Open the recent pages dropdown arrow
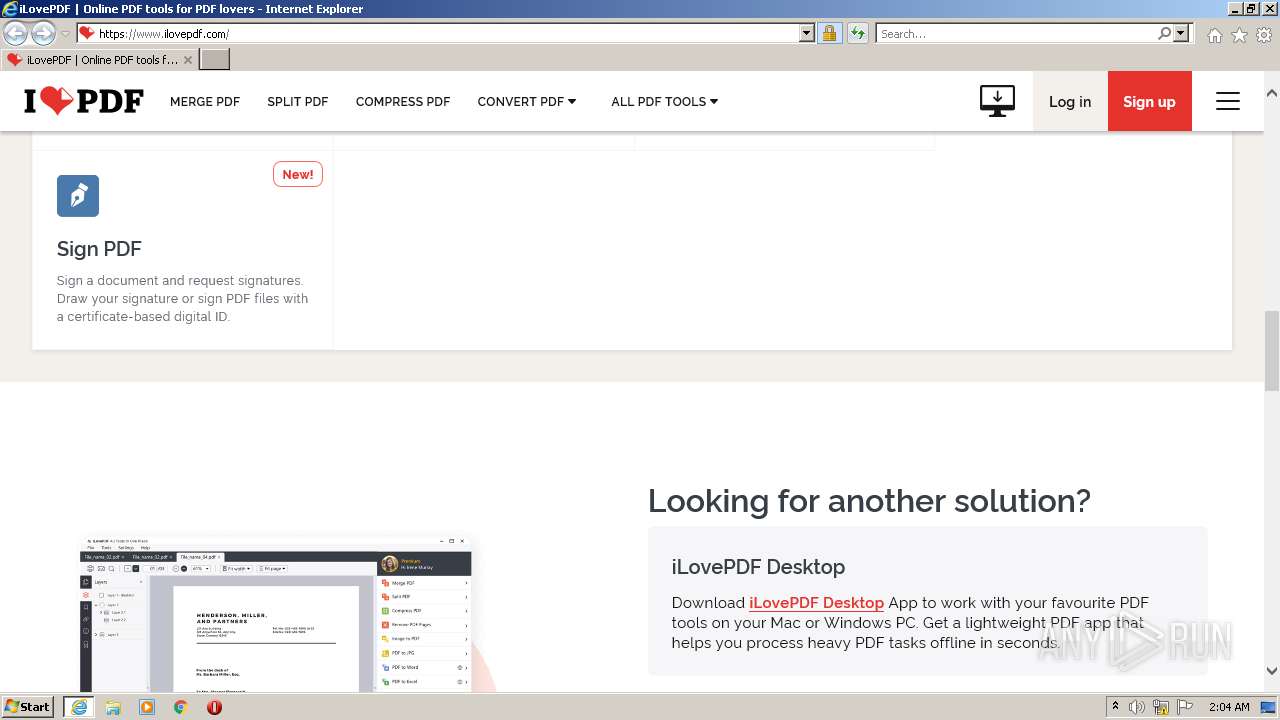The width and height of the screenshot is (1280, 720). pos(66,34)
